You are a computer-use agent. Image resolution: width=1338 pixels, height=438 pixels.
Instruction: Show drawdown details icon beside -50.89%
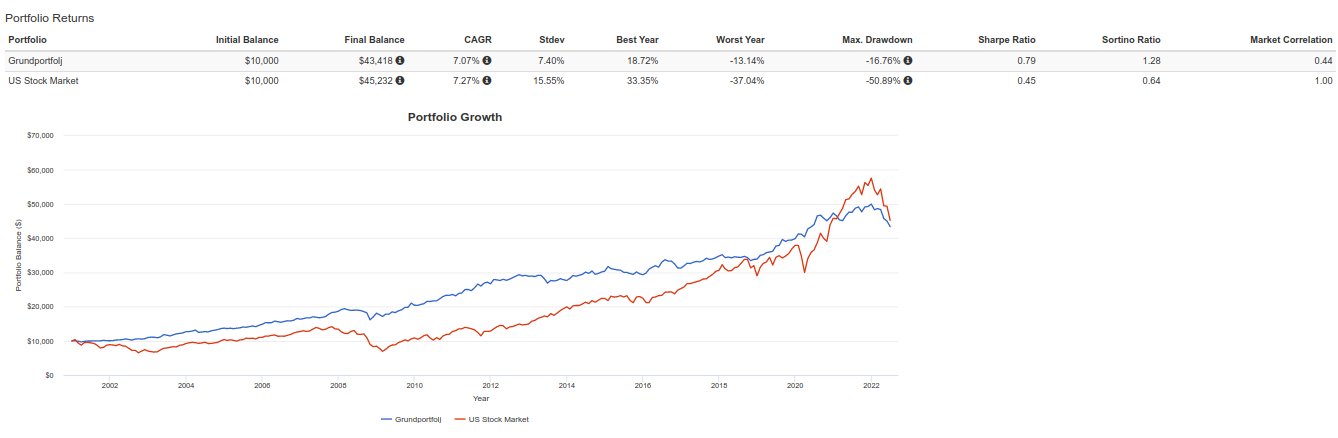coord(908,81)
